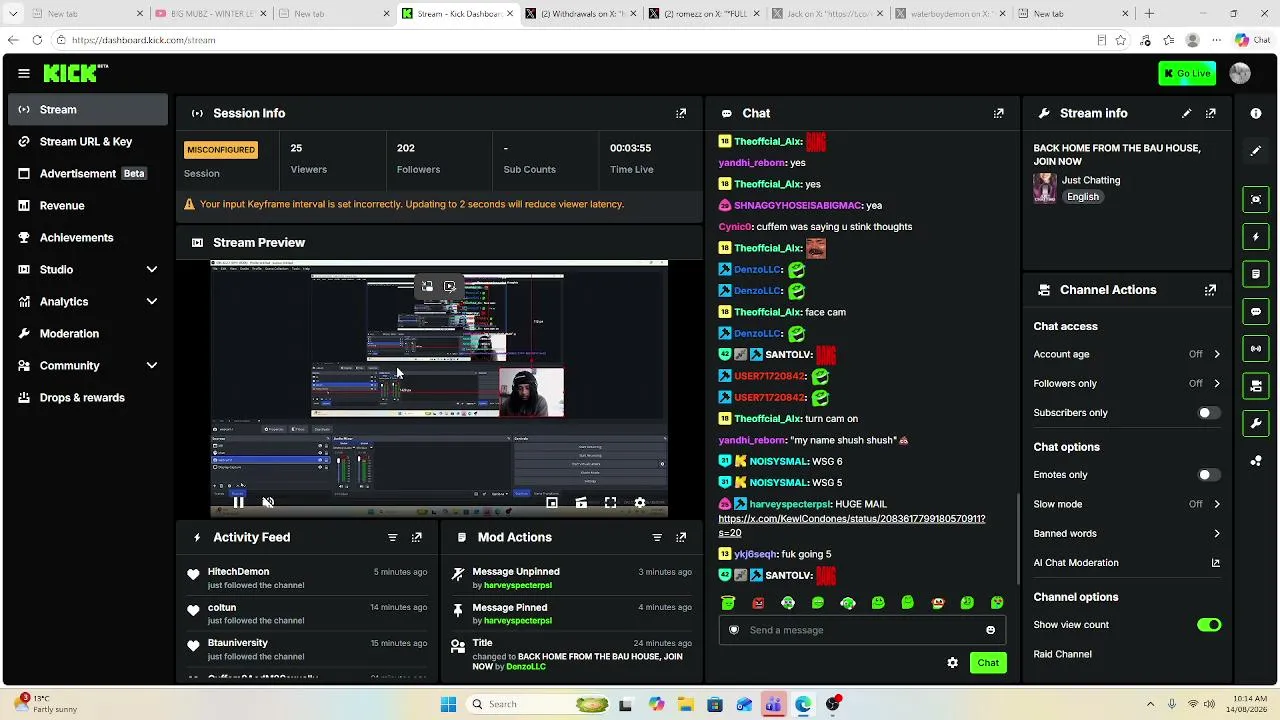Toggle the channel actions widget in right rail
Viewport: 1280px width, 720px height.
point(1256,386)
